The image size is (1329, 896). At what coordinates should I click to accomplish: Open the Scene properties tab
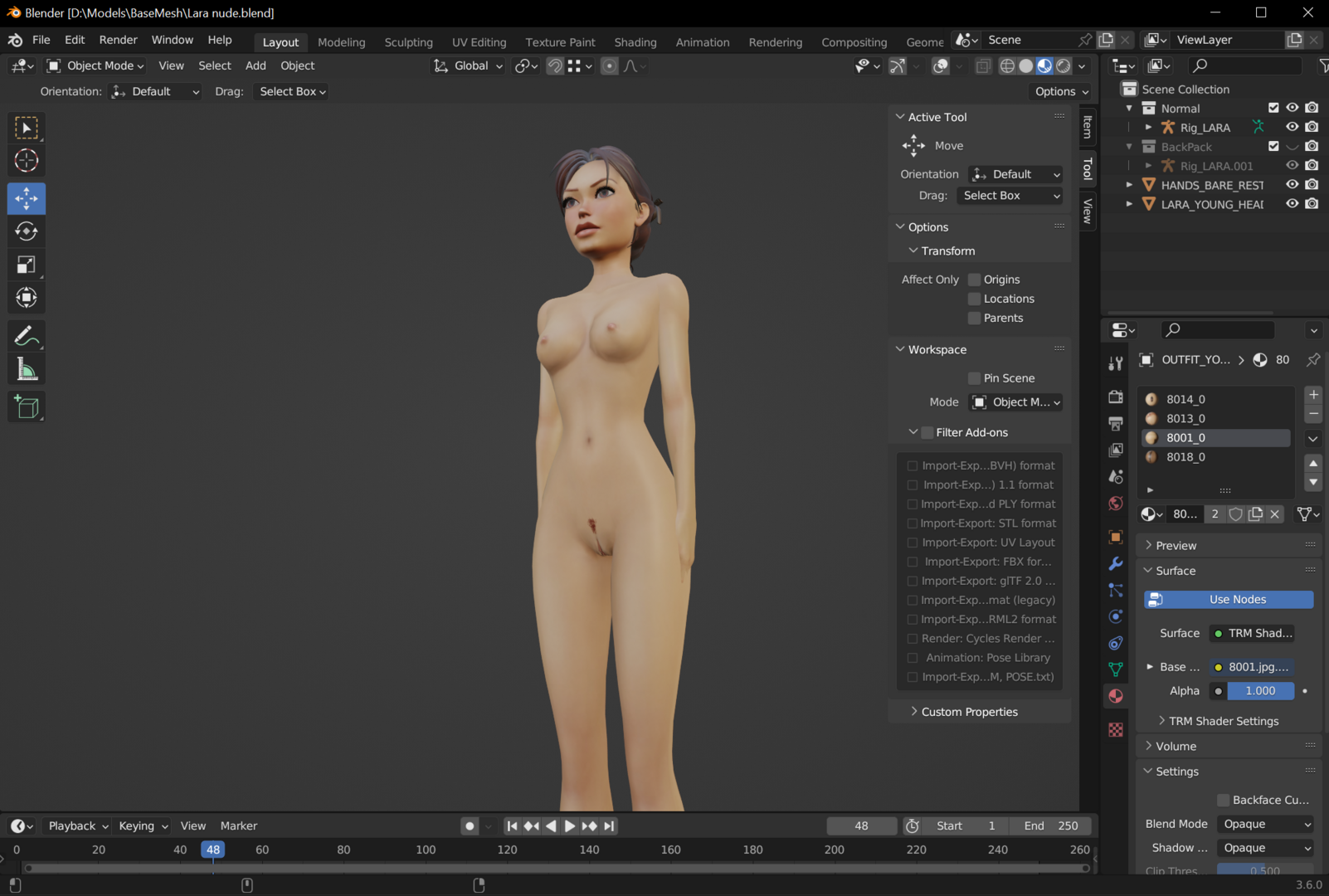coord(1116,477)
